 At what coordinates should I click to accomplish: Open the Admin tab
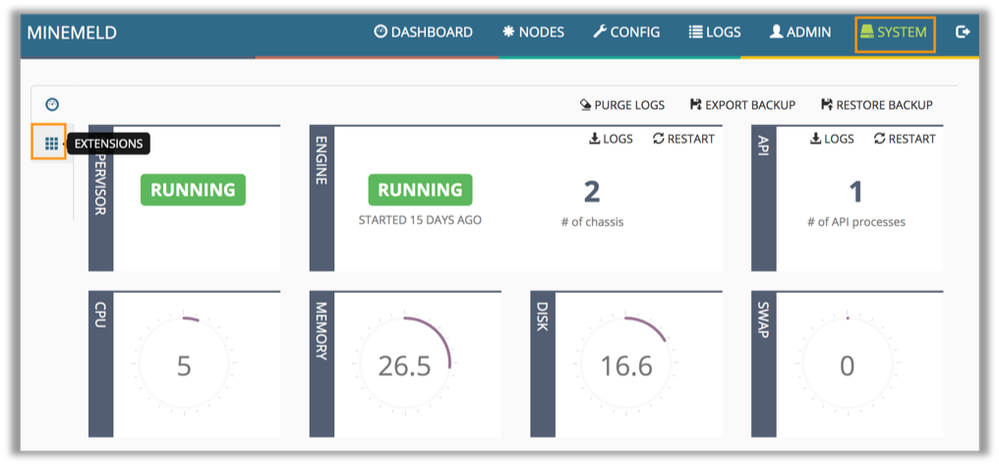point(800,32)
